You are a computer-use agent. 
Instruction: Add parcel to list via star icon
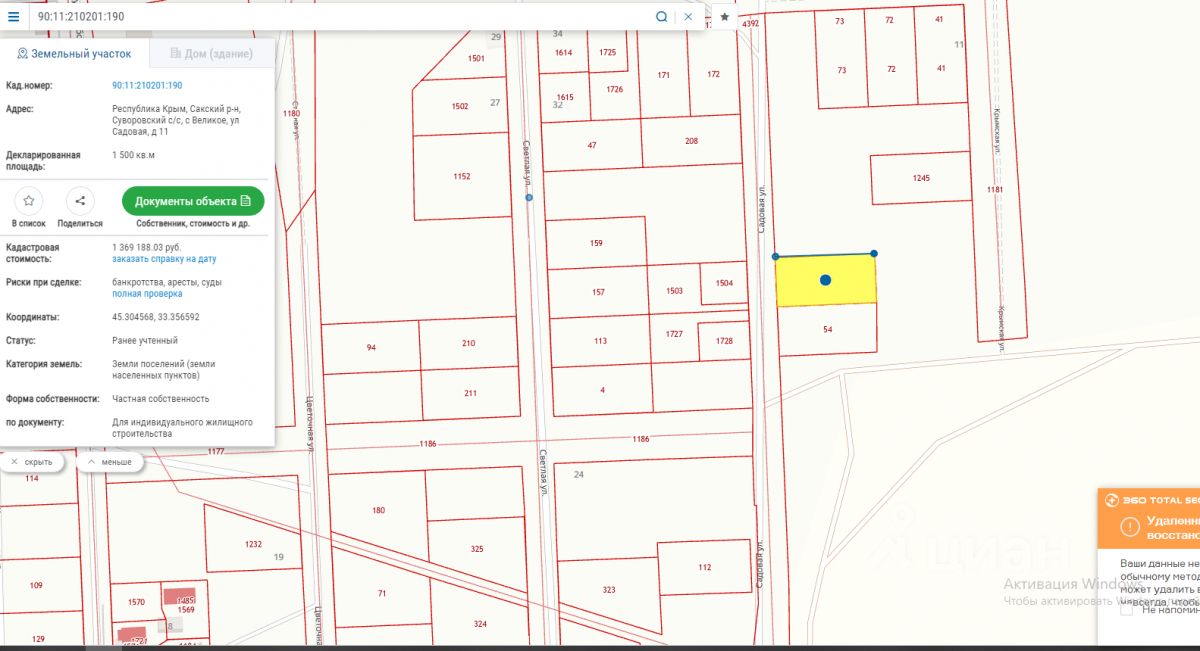(28, 201)
